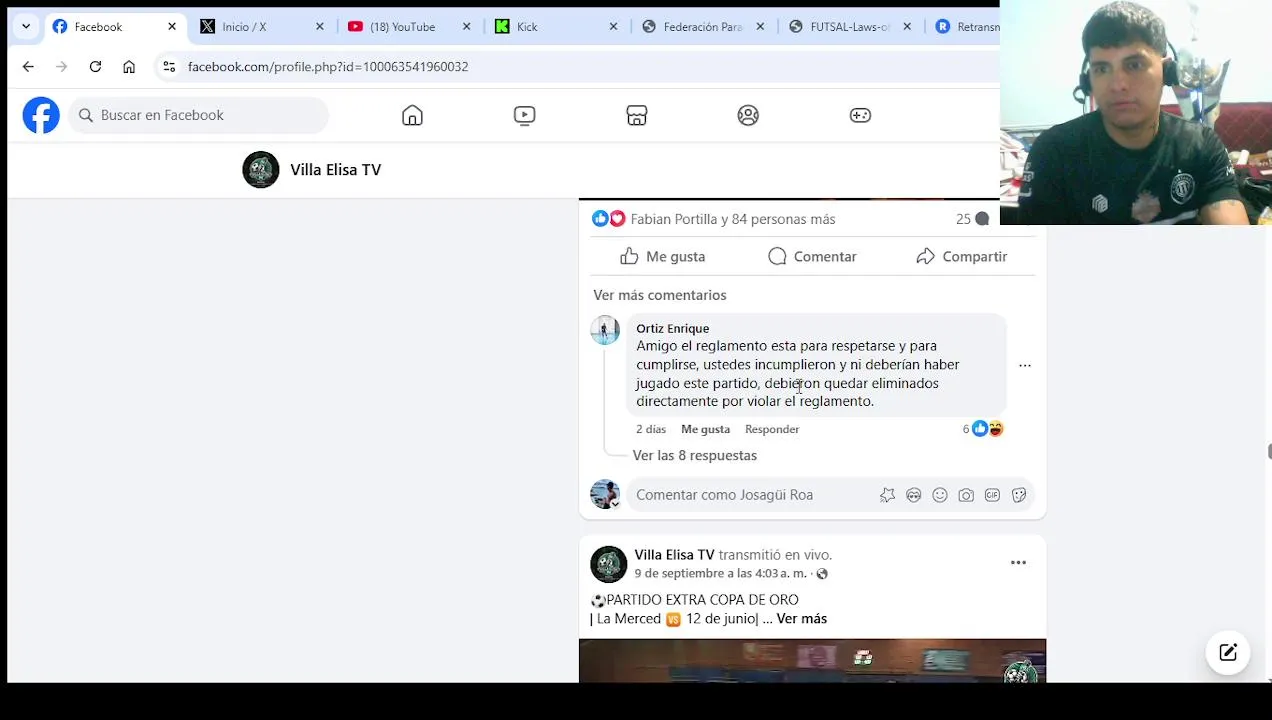Switch to the Retransm tab
Image resolution: width=1272 pixels, height=720 pixels.
(965, 27)
